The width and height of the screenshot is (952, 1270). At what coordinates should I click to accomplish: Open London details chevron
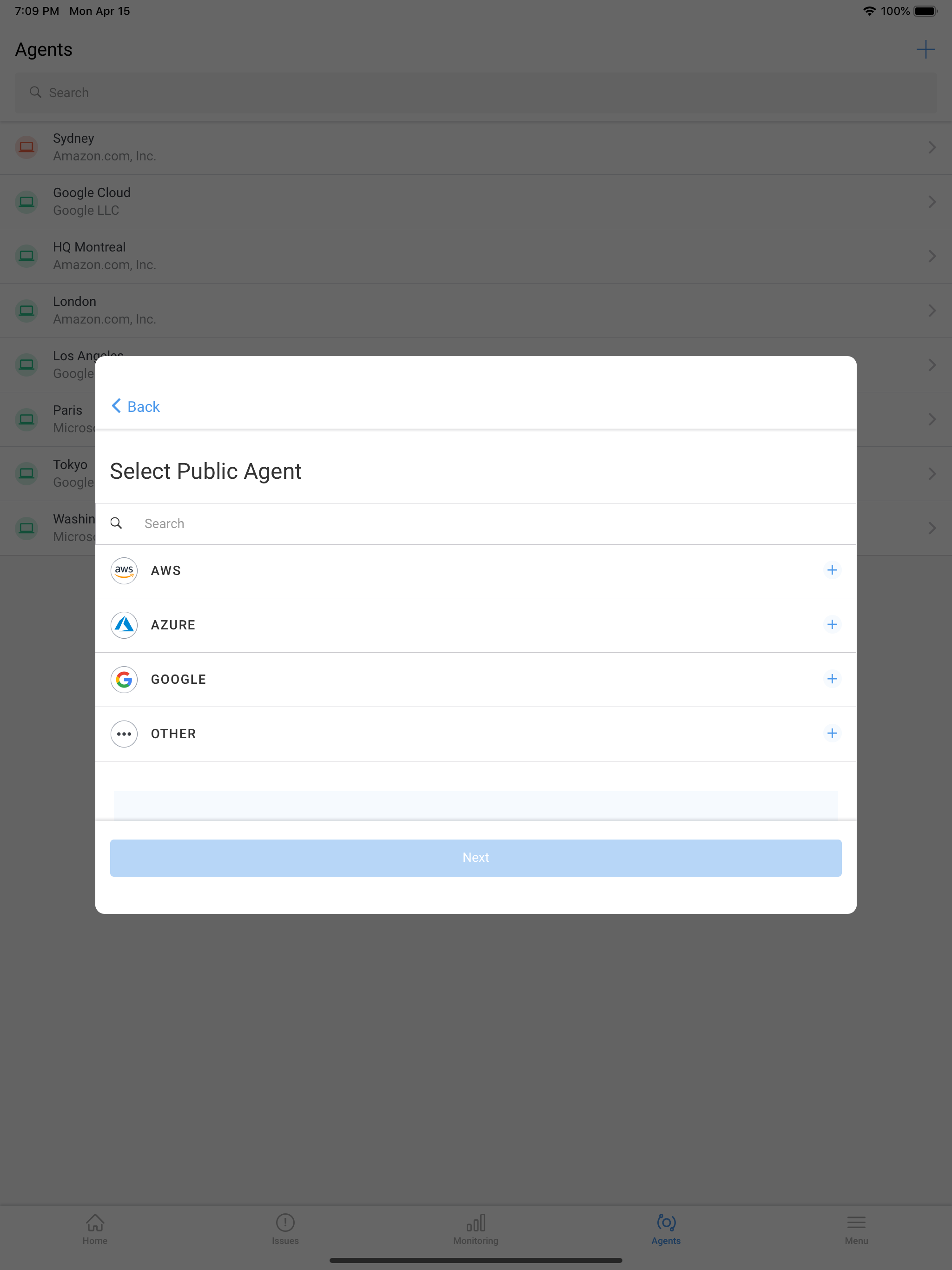click(x=932, y=311)
